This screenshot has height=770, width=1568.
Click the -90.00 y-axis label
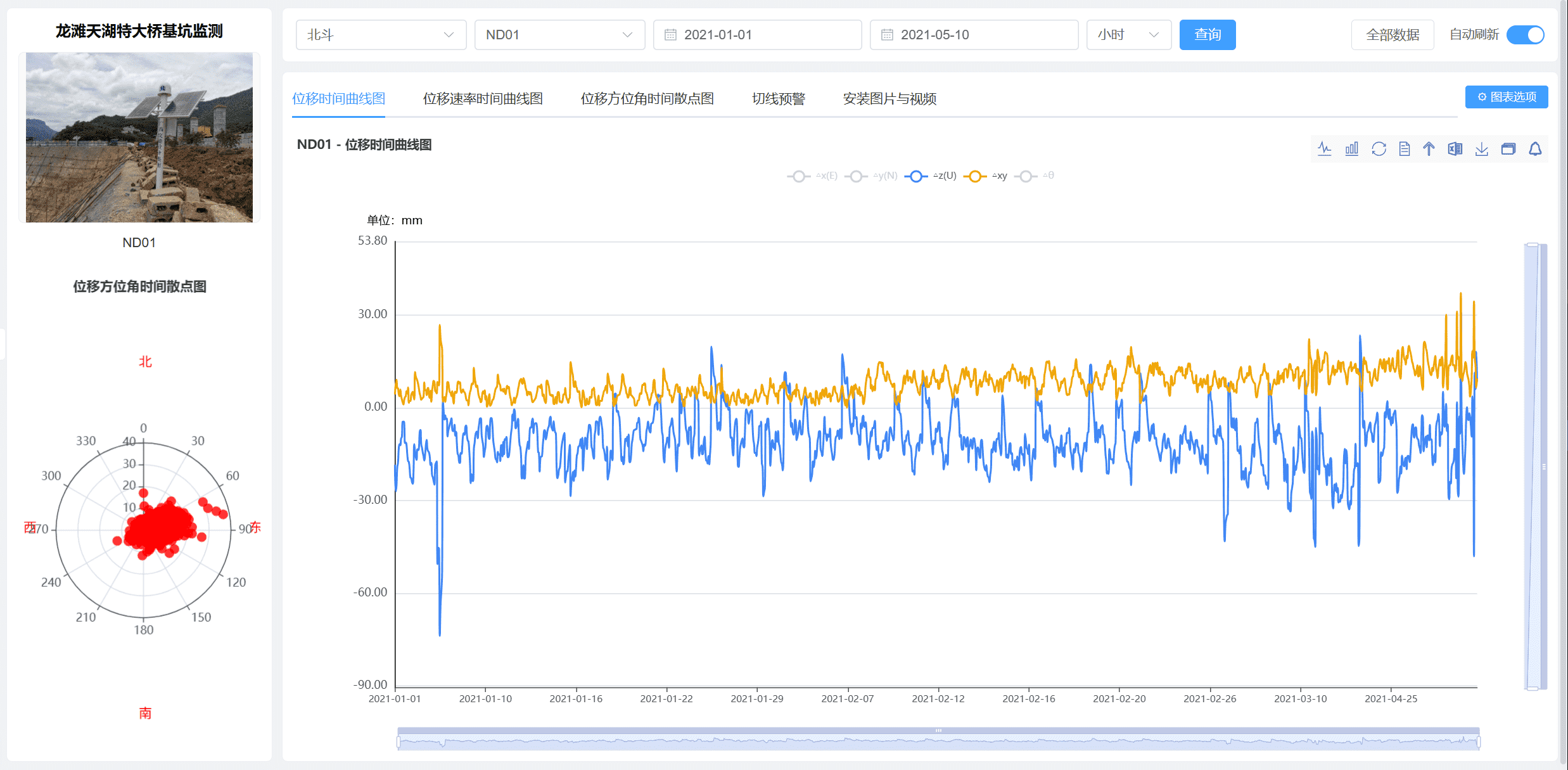pyautogui.click(x=370, y=684)
